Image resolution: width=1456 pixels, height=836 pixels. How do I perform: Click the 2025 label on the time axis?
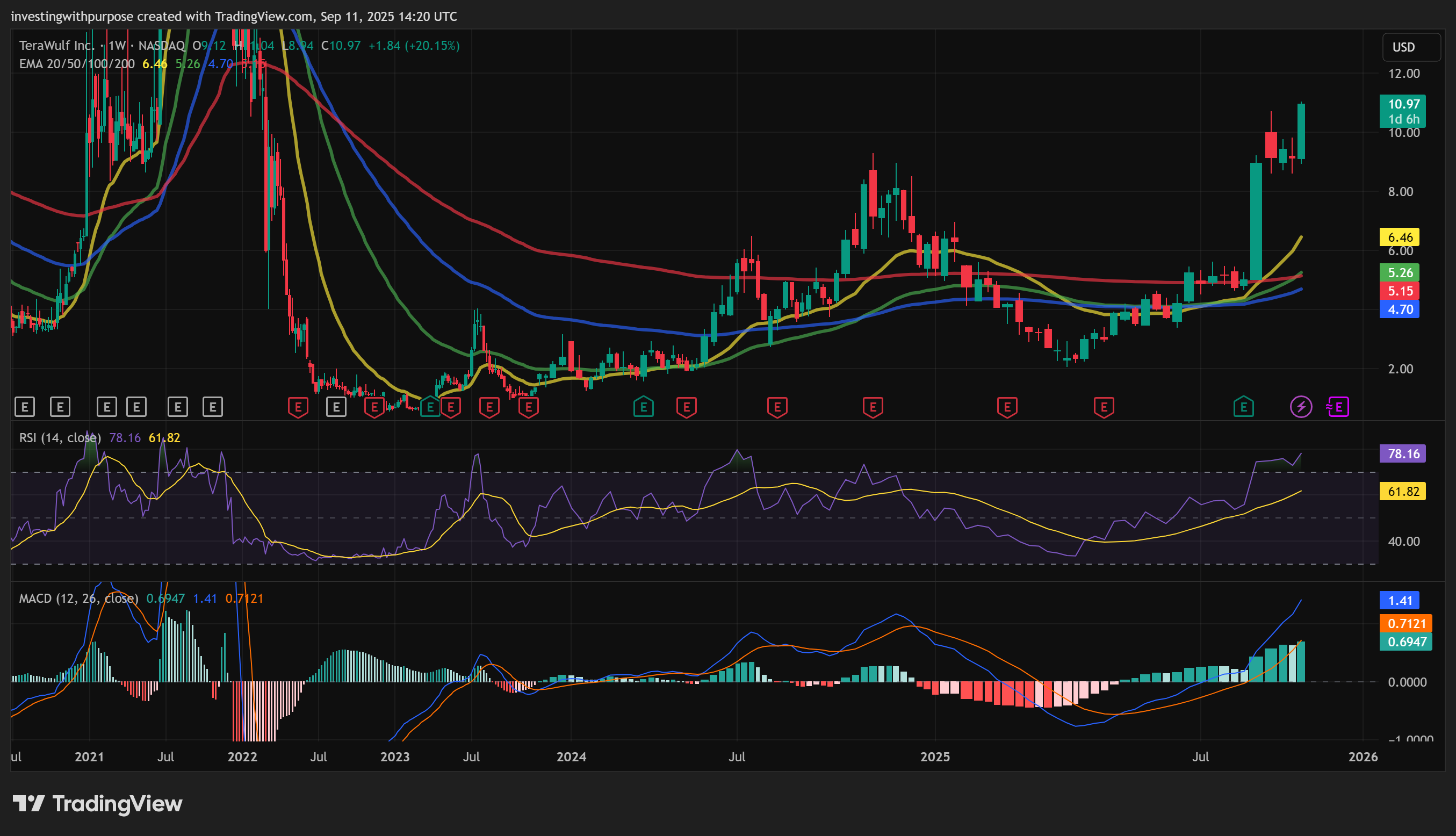click(x=935, y=757)
